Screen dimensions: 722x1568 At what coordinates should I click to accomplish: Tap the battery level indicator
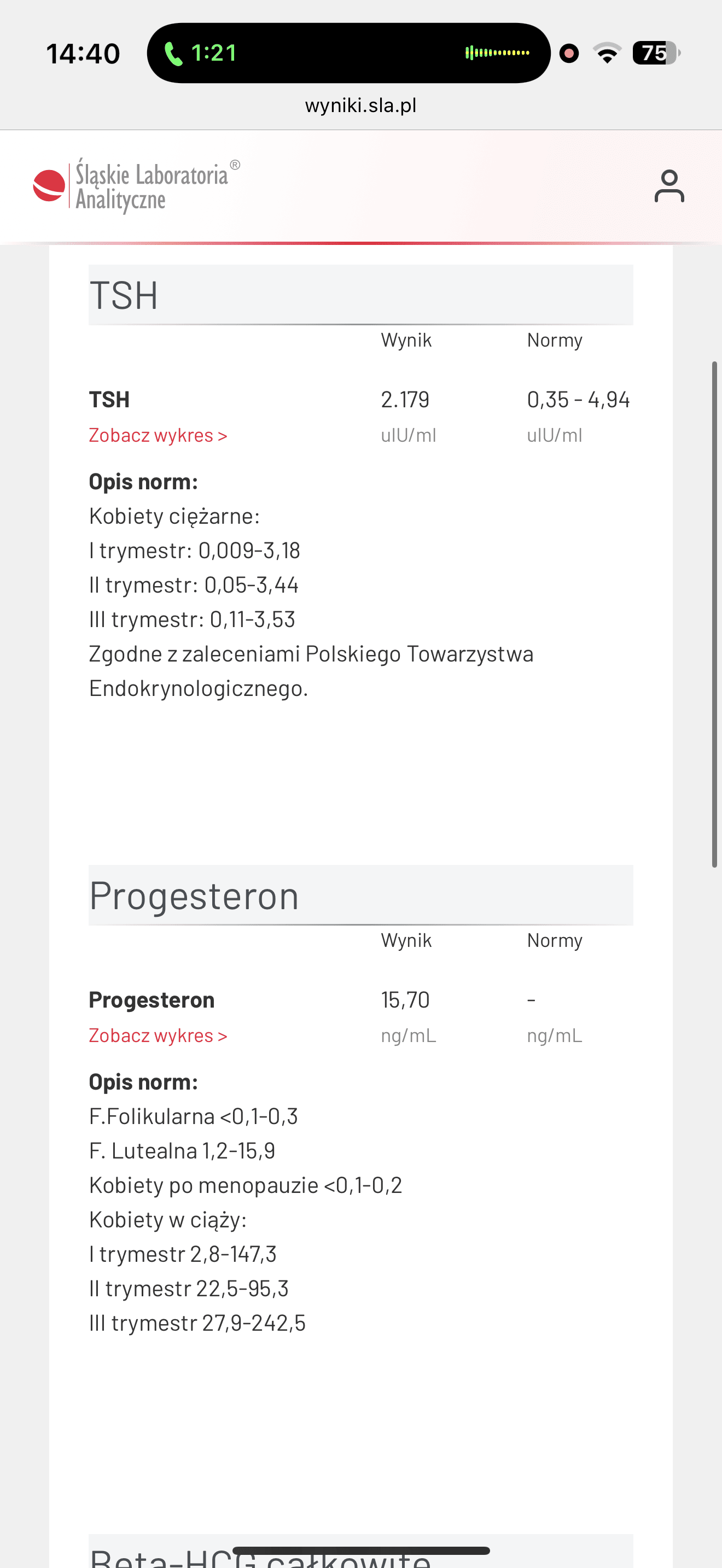tap(656, 53)
